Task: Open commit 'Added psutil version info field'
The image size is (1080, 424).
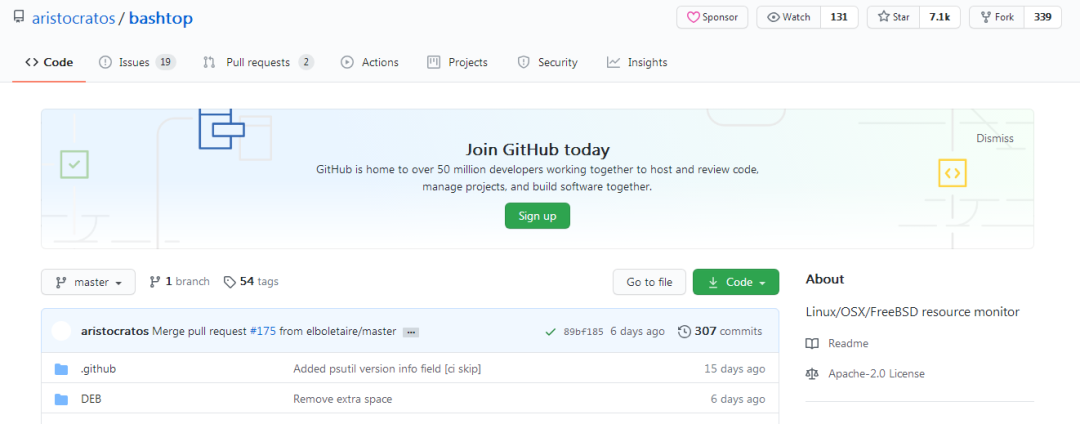Action: coord(387,369)
